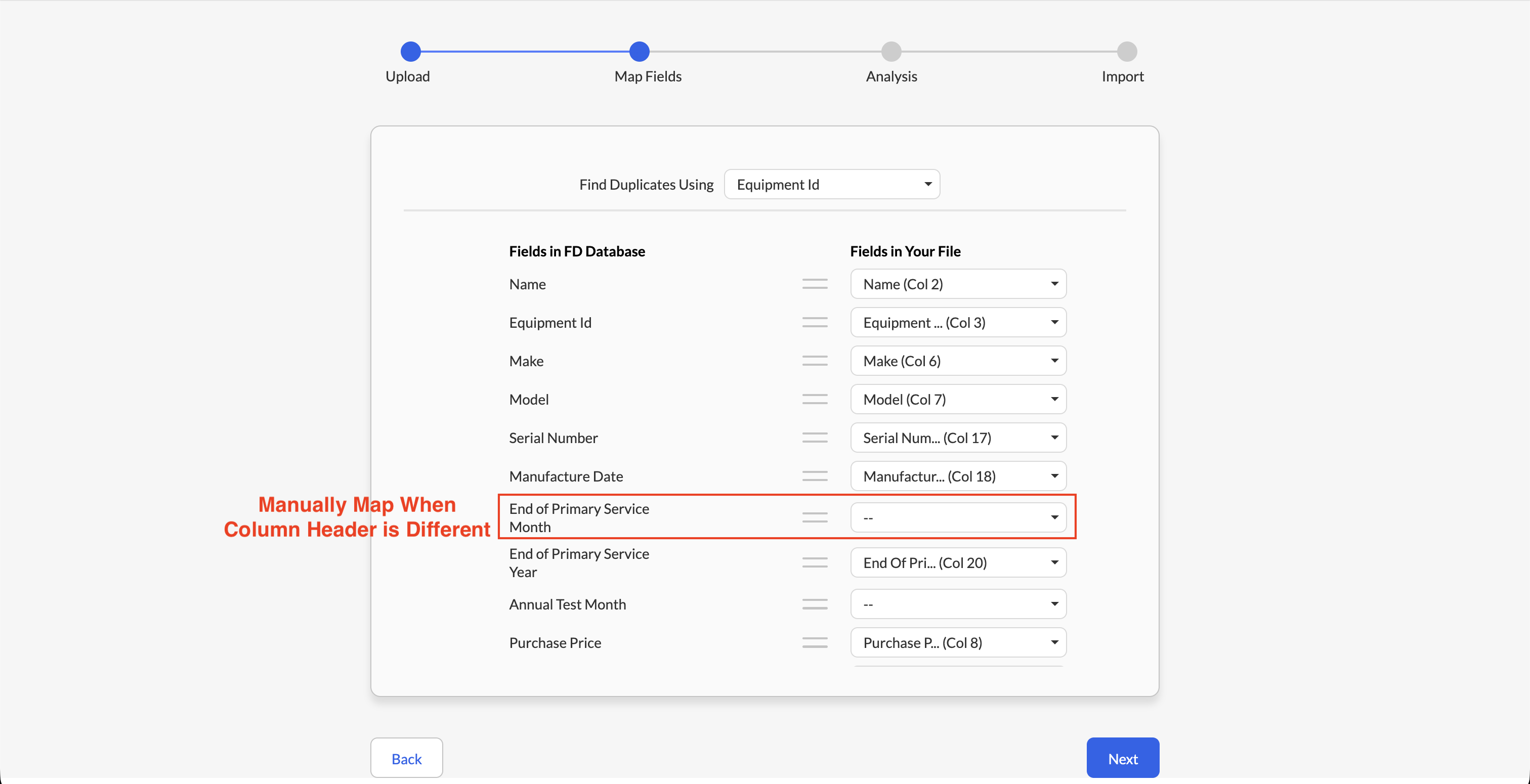The image size is (1530, 784).
Task: Click the mapping link icon beside Manufacture Date
Action: pos(814,476)
